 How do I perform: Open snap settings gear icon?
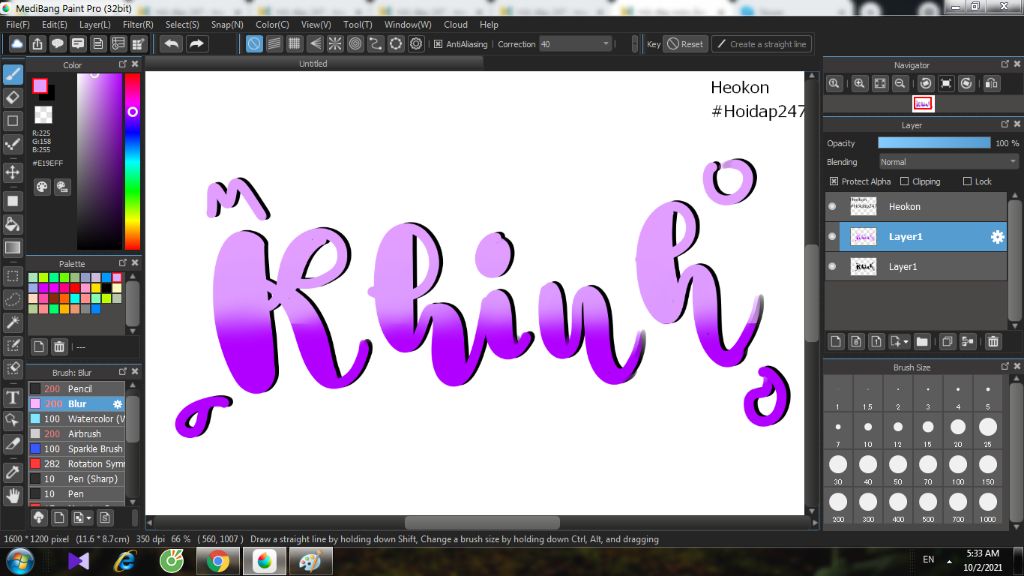click(416, 44)
